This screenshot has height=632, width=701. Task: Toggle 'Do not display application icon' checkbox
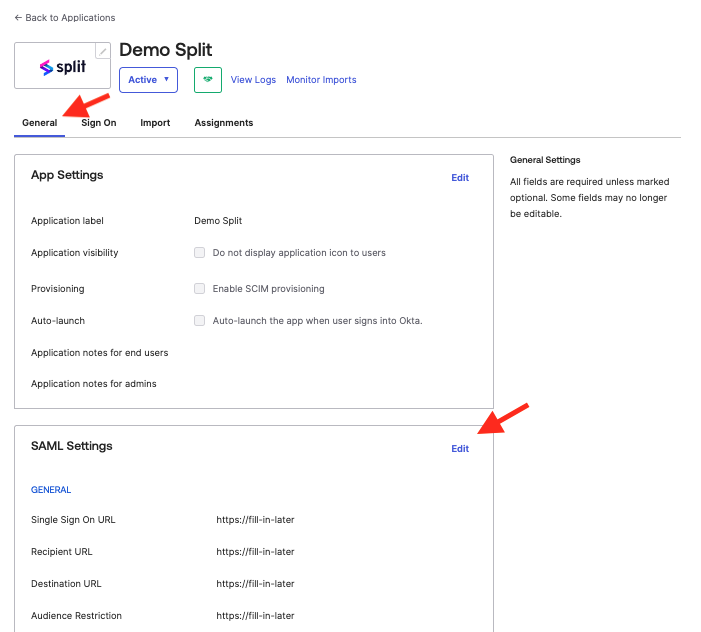tap(200, 253)
